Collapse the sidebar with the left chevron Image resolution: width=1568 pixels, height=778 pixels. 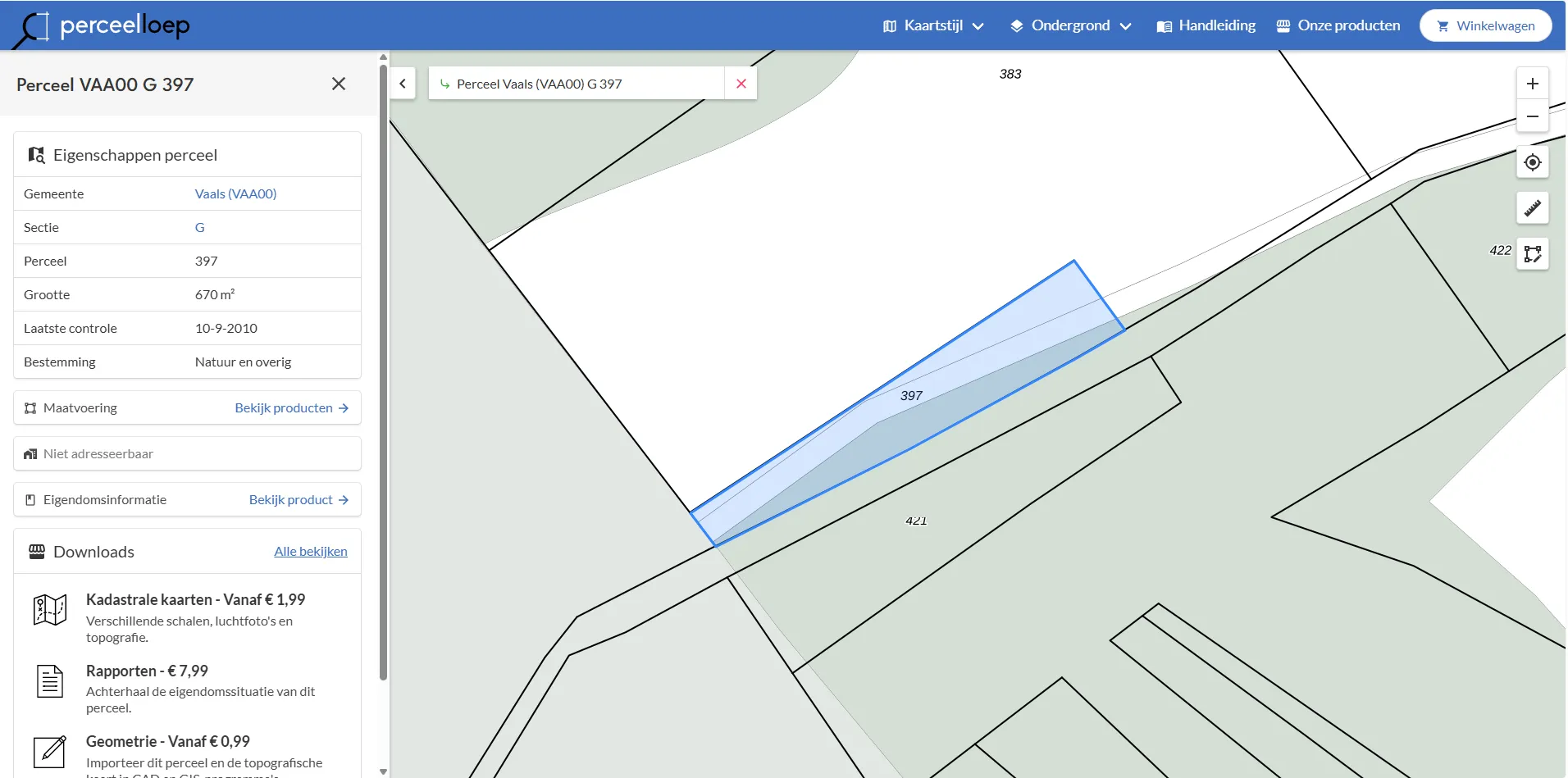tap(403, 84)
